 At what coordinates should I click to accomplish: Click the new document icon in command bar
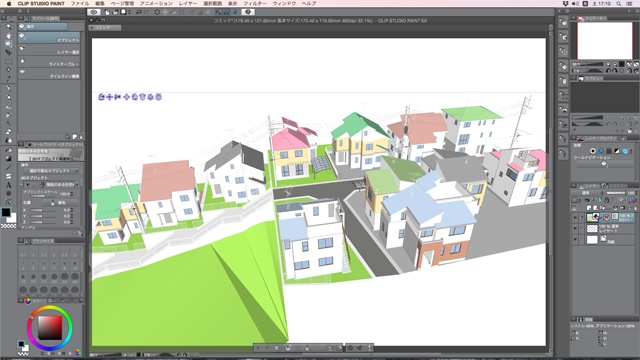(107, 12)
